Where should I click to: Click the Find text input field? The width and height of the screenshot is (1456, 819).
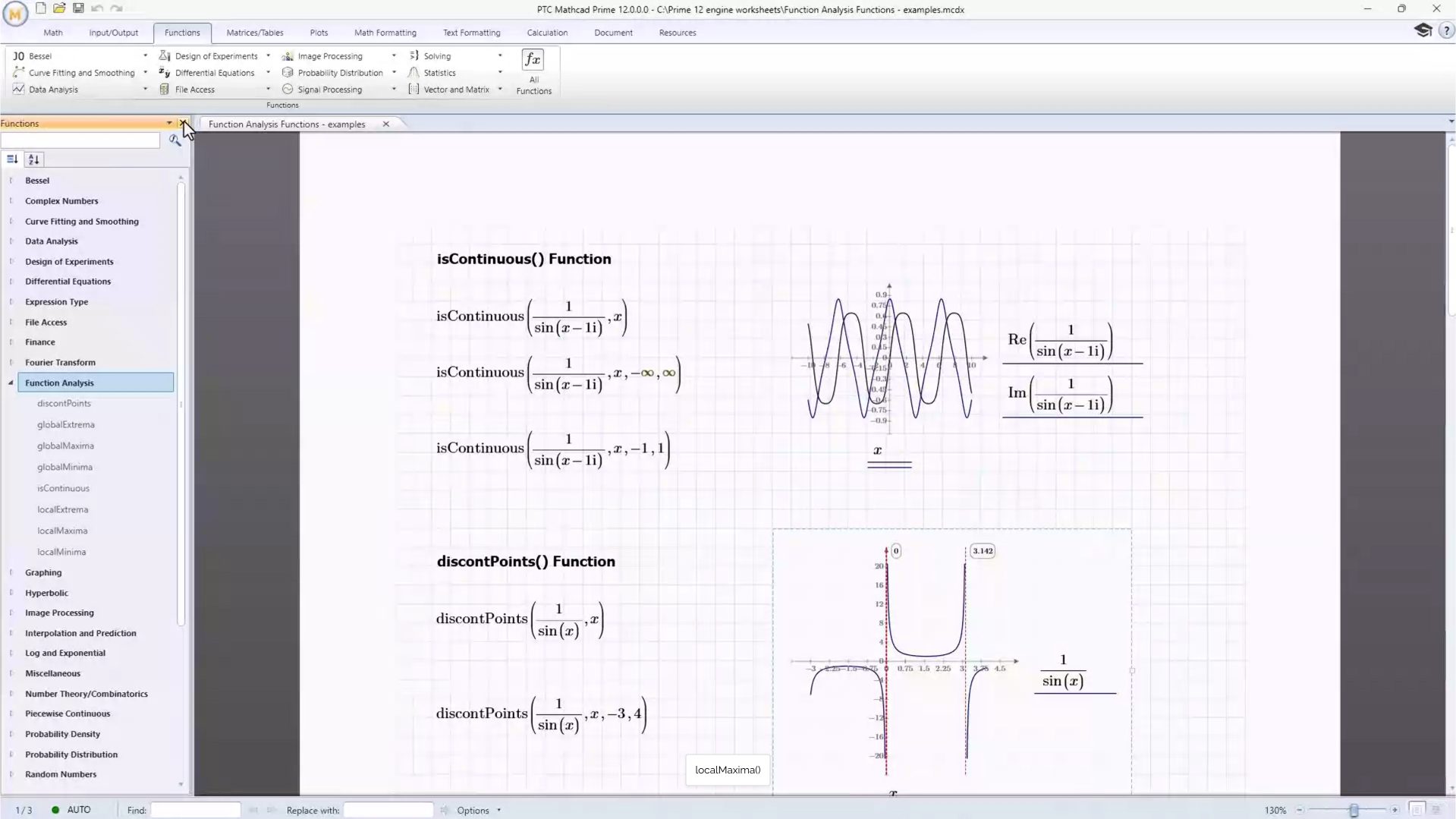pos(195,811)
